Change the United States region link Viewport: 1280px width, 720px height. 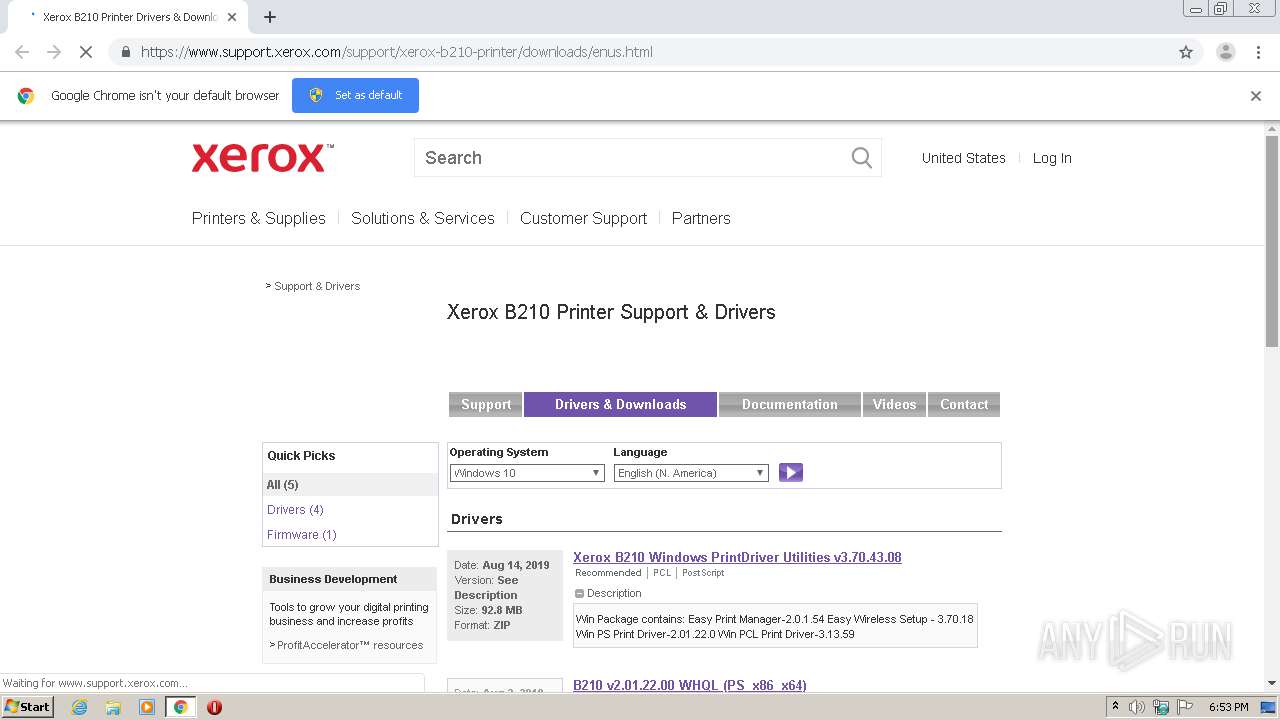[963, 158]
